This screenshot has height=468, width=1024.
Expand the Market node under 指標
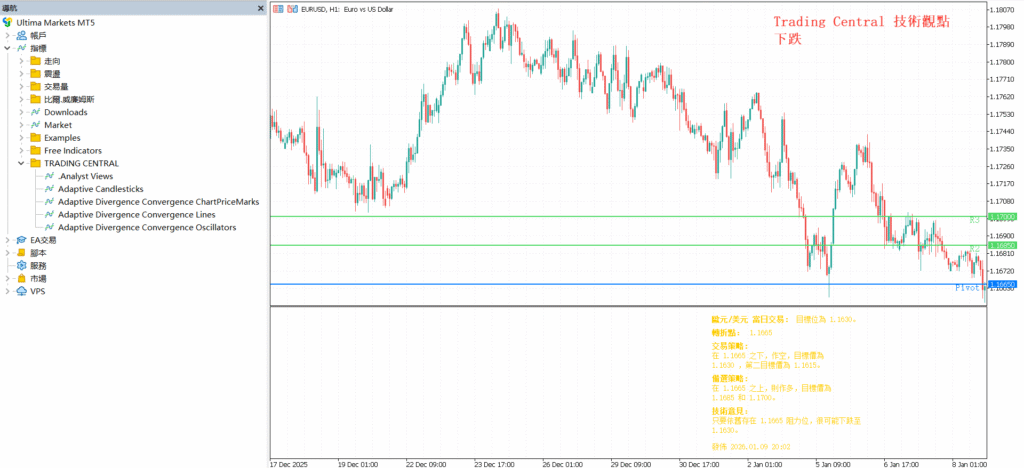point(22,125)
